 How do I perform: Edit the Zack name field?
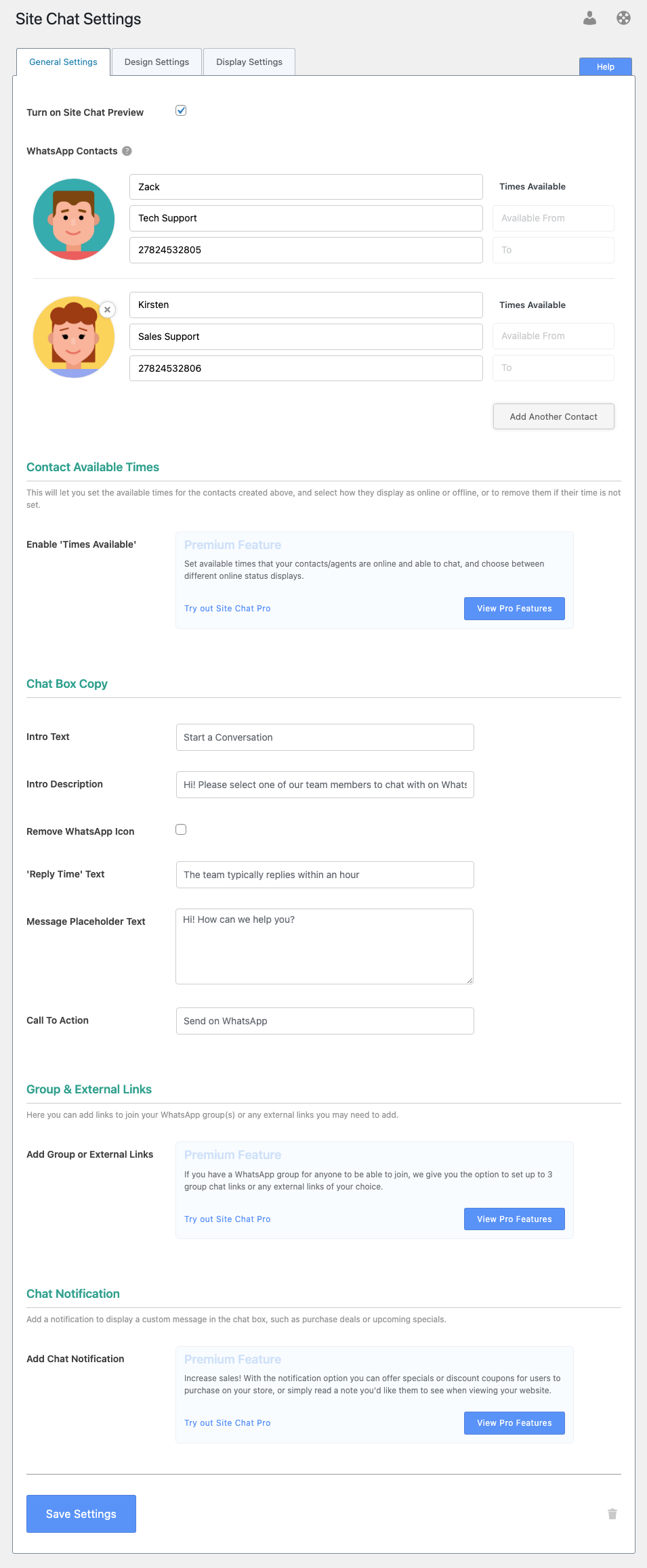pos(306,187)
